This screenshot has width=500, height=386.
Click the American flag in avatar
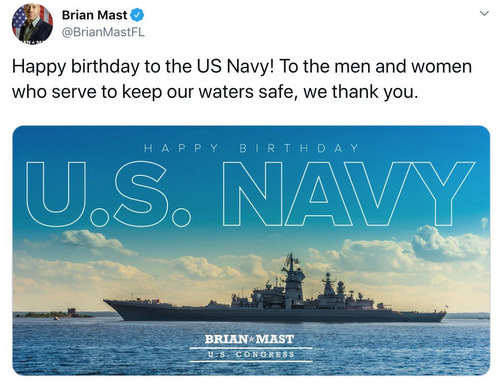click(18, 20)
